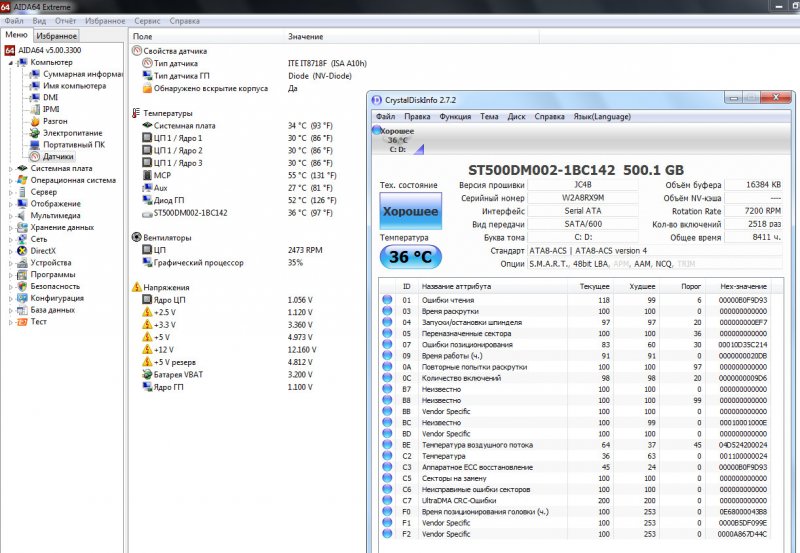
Task: Expand the Системная плата tree node
Action: [11, 168]
